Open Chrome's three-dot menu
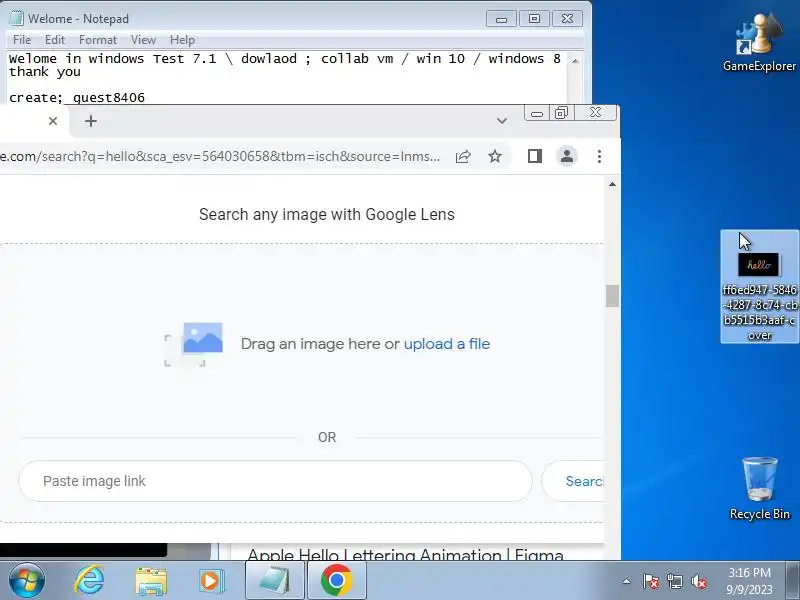This screenshot has height=600, width=800. click(x=599, y=156)
